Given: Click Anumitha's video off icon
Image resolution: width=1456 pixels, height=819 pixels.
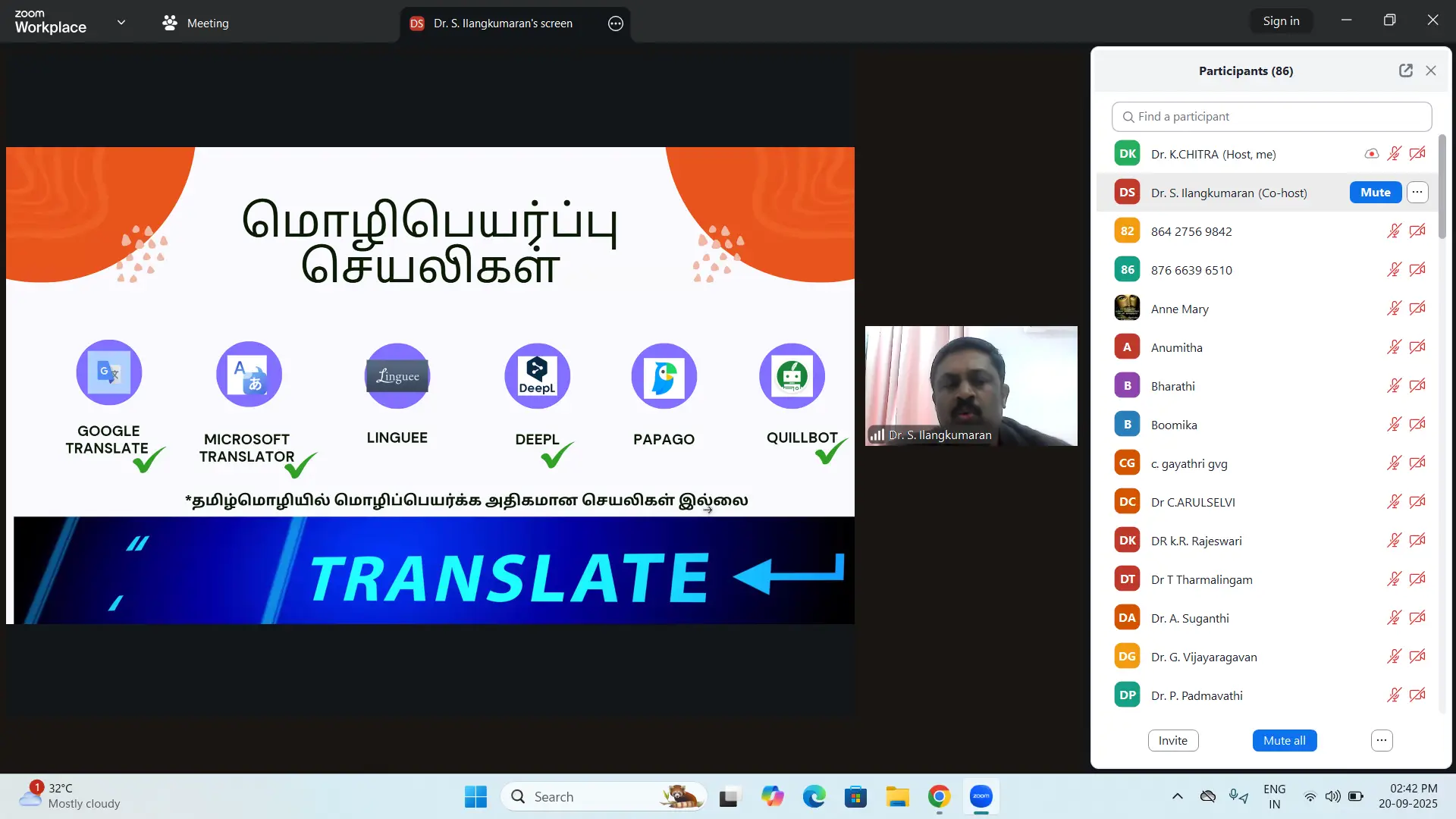Looking at the screenshot, I should point(1417,347).
